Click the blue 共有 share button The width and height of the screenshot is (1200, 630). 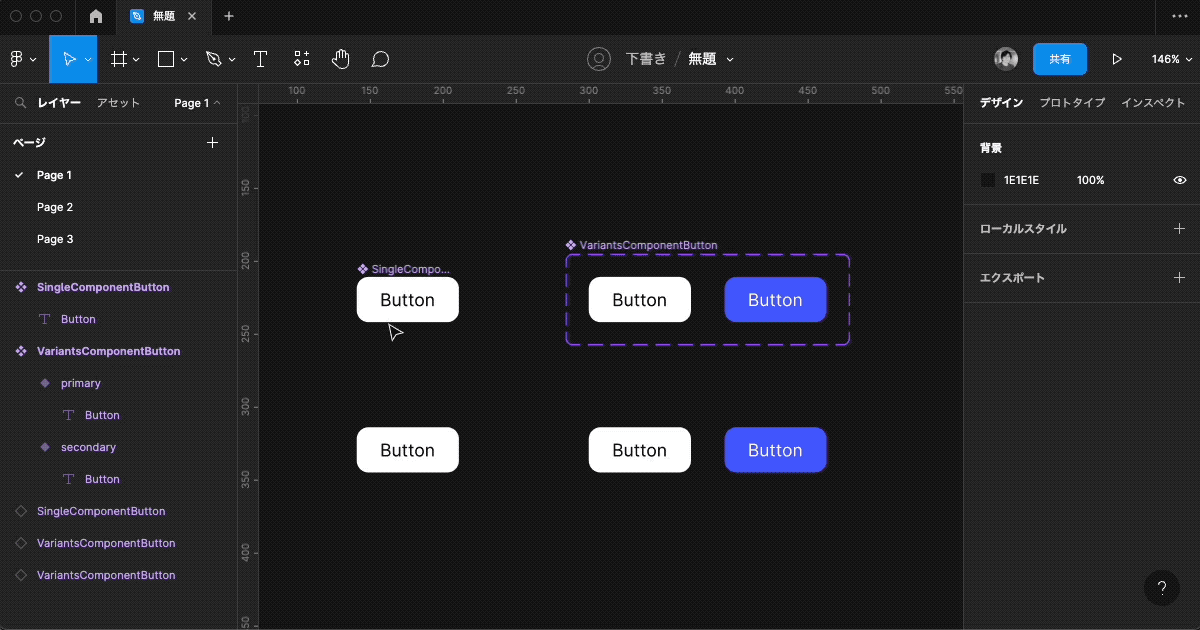pos(1059,59)
